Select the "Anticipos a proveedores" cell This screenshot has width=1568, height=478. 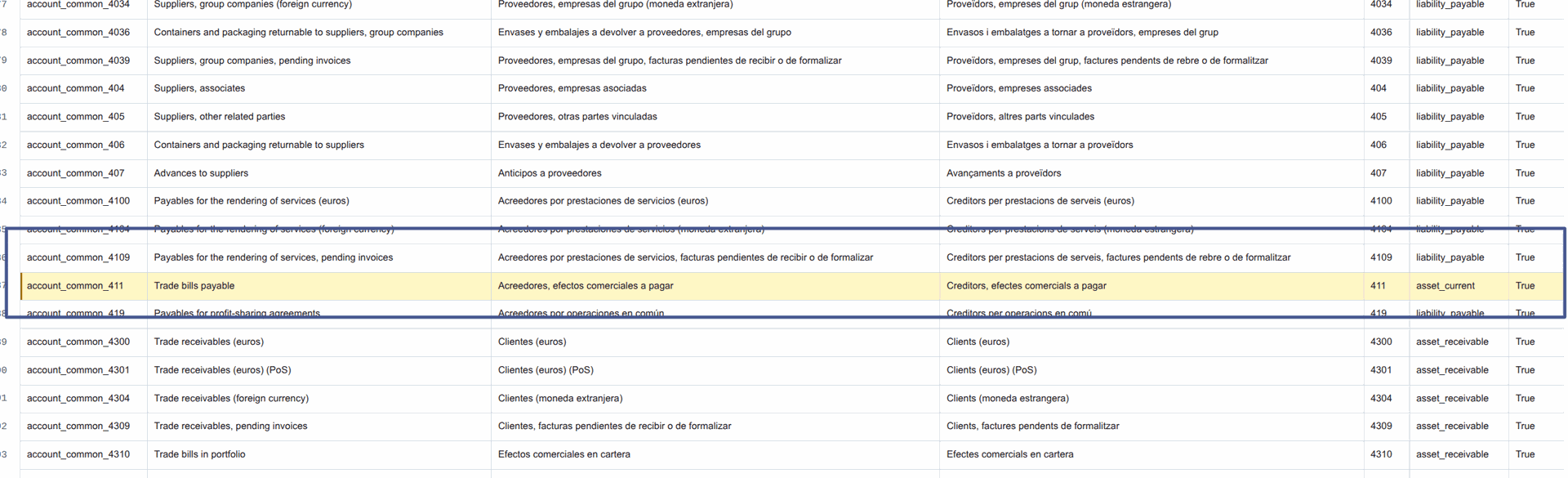(550, 173)
